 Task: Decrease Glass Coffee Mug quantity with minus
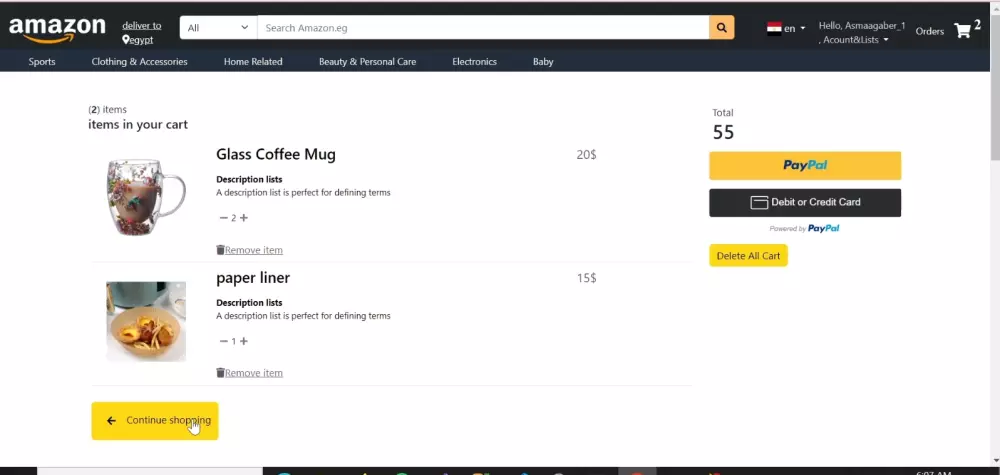click(x=223, y=218)
